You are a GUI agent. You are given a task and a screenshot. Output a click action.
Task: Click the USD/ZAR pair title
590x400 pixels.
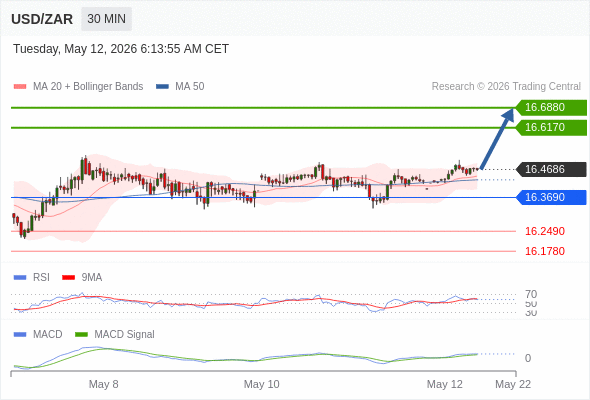point(42,19)
